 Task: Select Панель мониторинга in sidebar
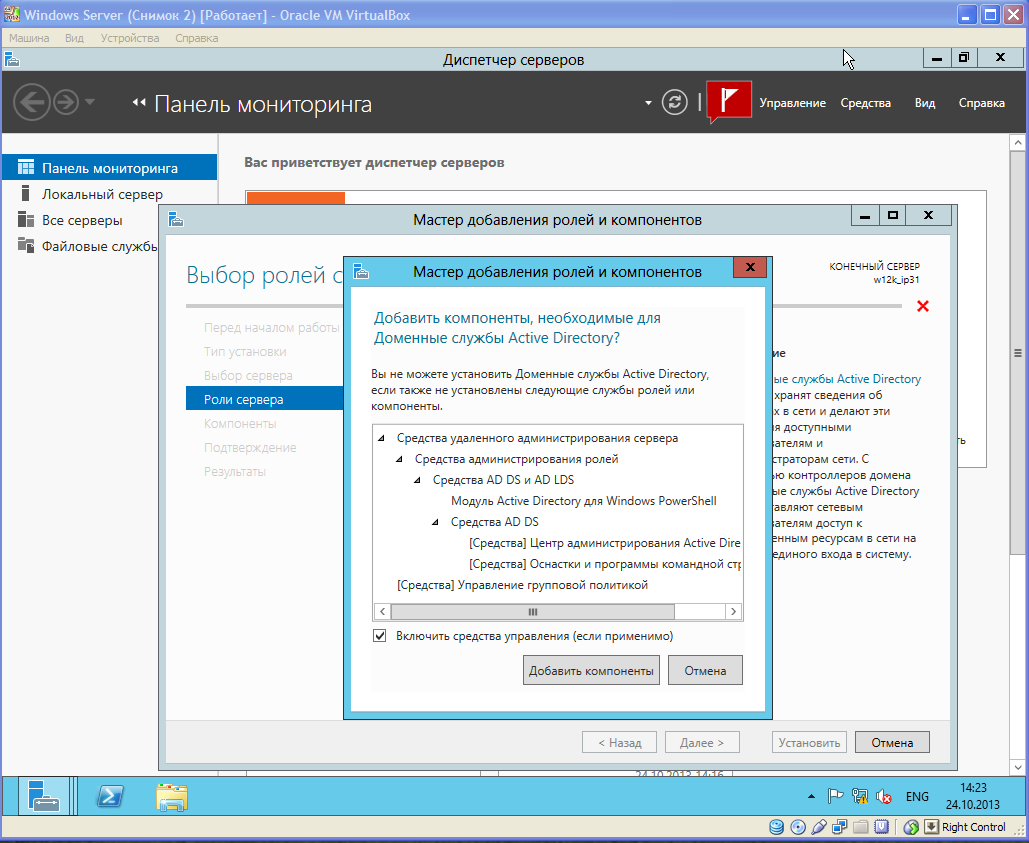pyautogui.click(x=109, y=168)
